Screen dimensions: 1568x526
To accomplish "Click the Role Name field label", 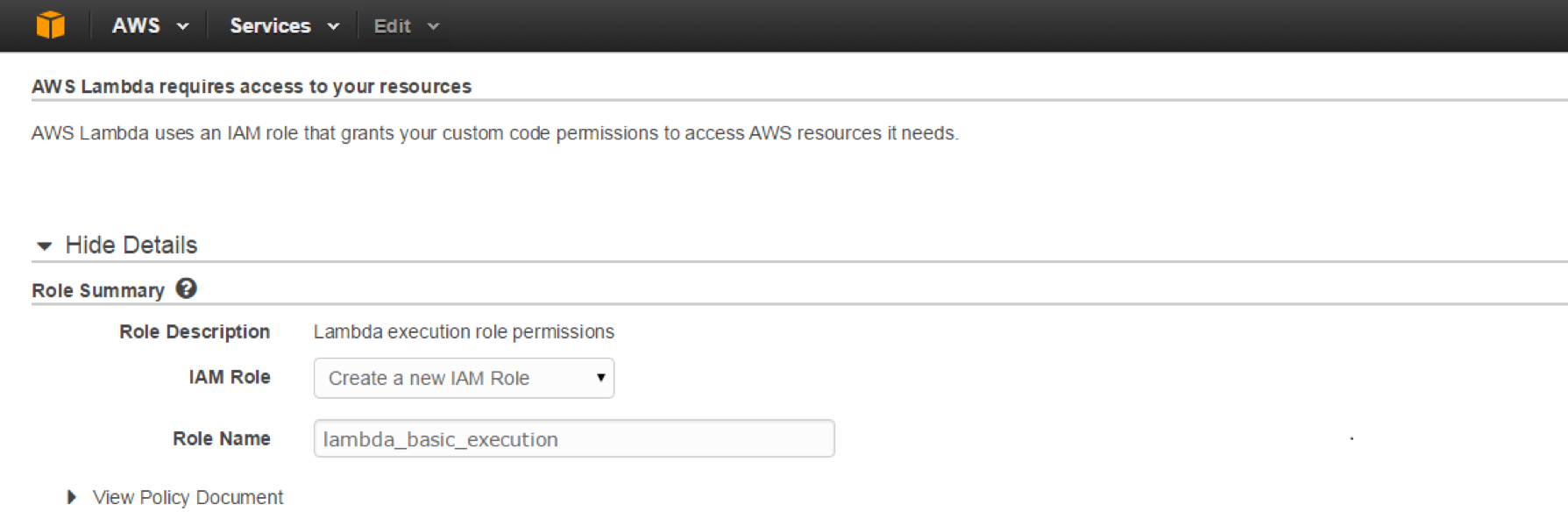I will pos(221,438).
